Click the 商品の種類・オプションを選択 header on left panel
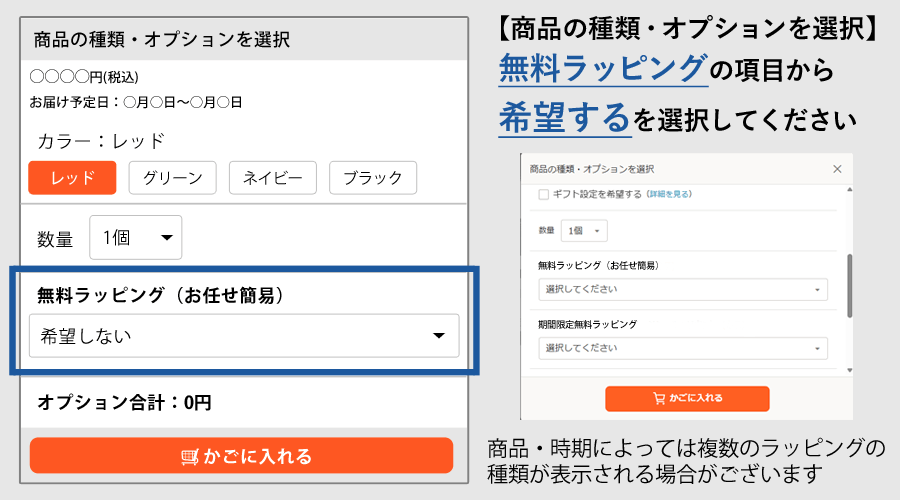This screenshot has width=900, height=500. point(162,40)
